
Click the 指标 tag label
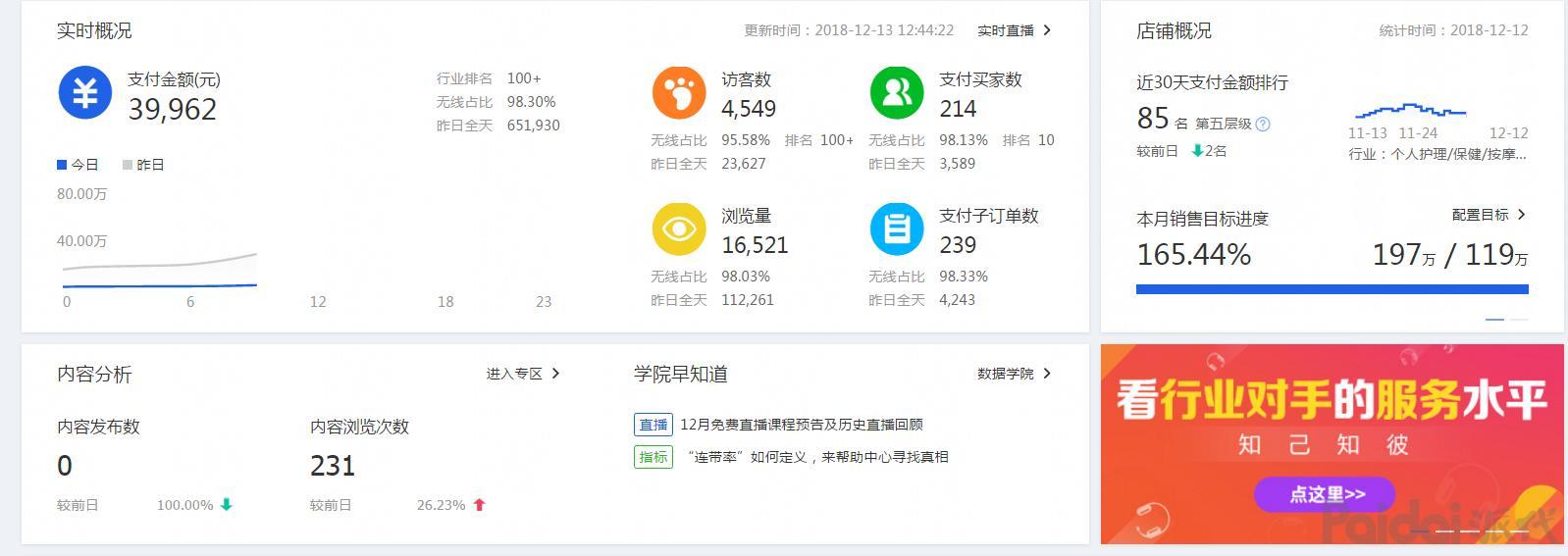coord(653,457)
